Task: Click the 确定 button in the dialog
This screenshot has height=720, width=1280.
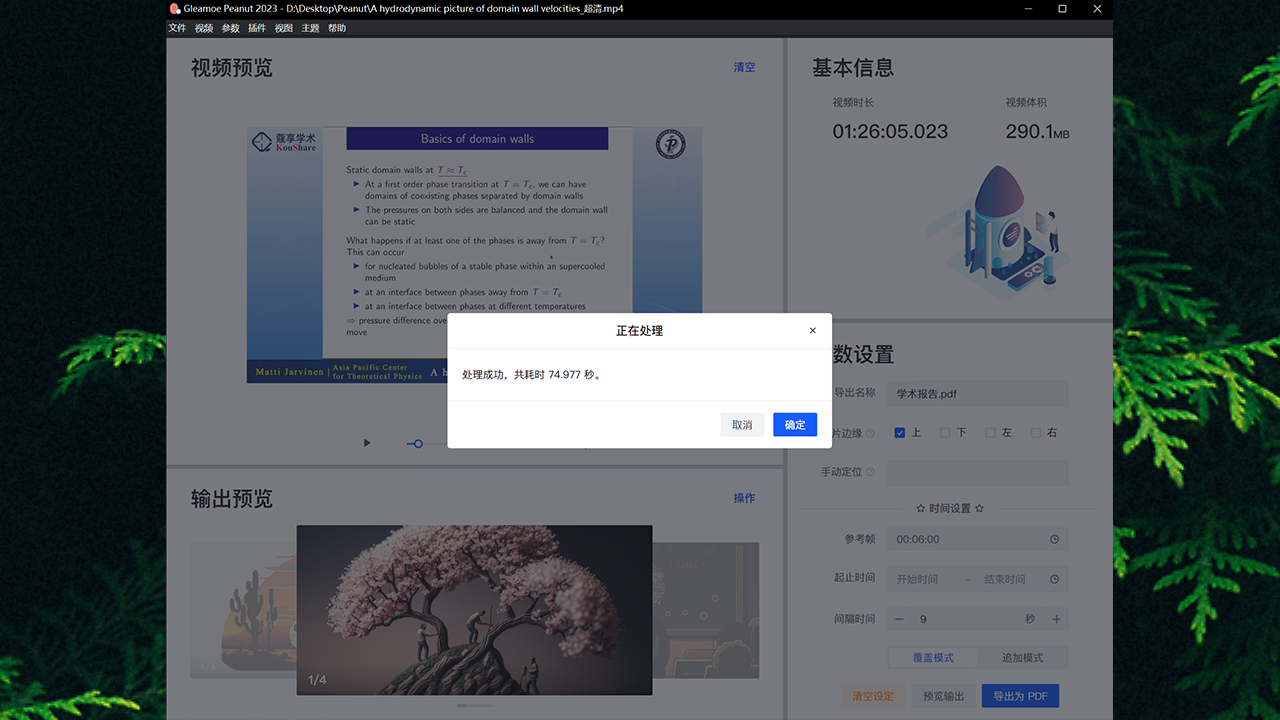Action: coord(794,424)
